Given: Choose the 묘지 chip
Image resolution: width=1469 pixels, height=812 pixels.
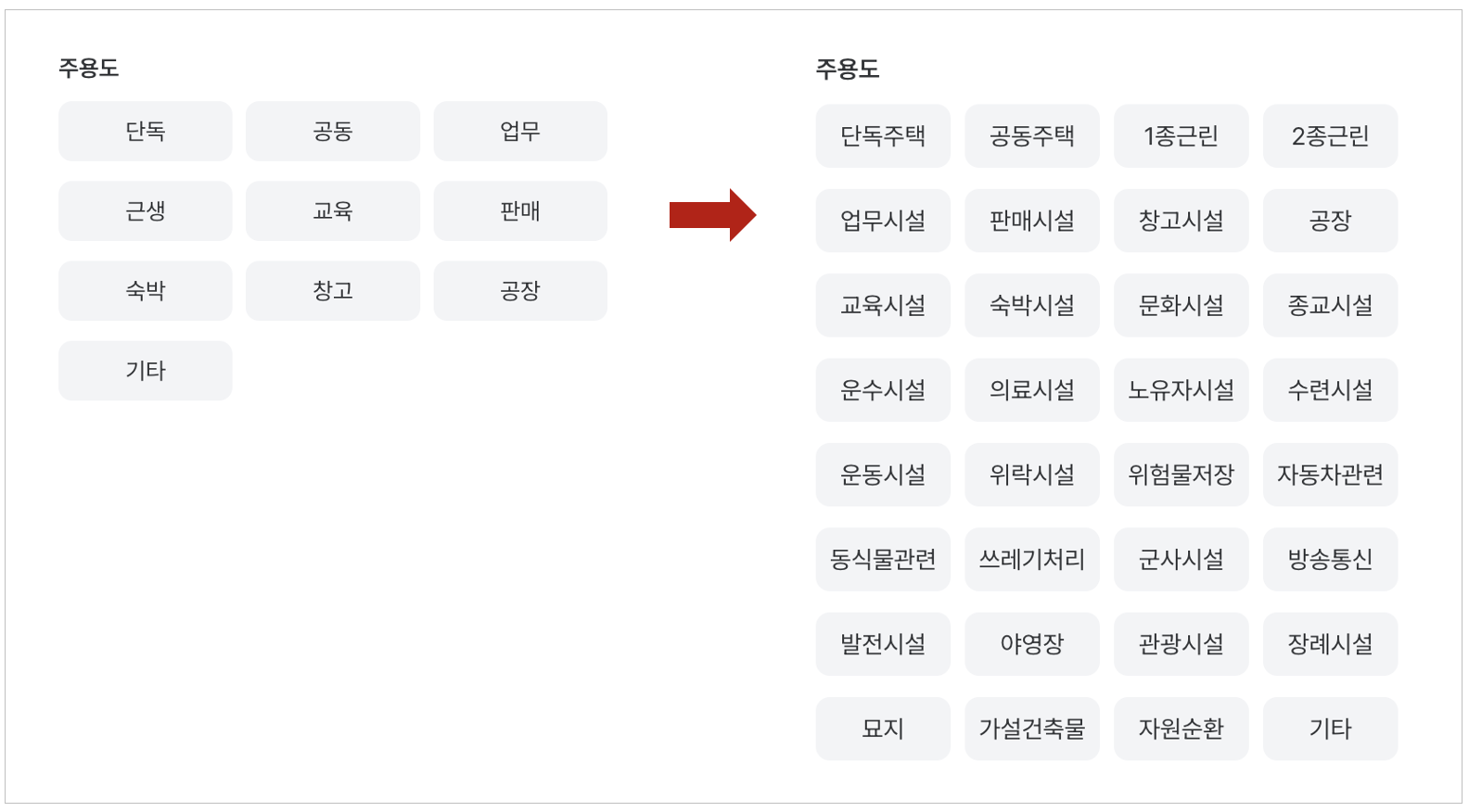Looking at the screenshot, I should [x=882, y=729].
